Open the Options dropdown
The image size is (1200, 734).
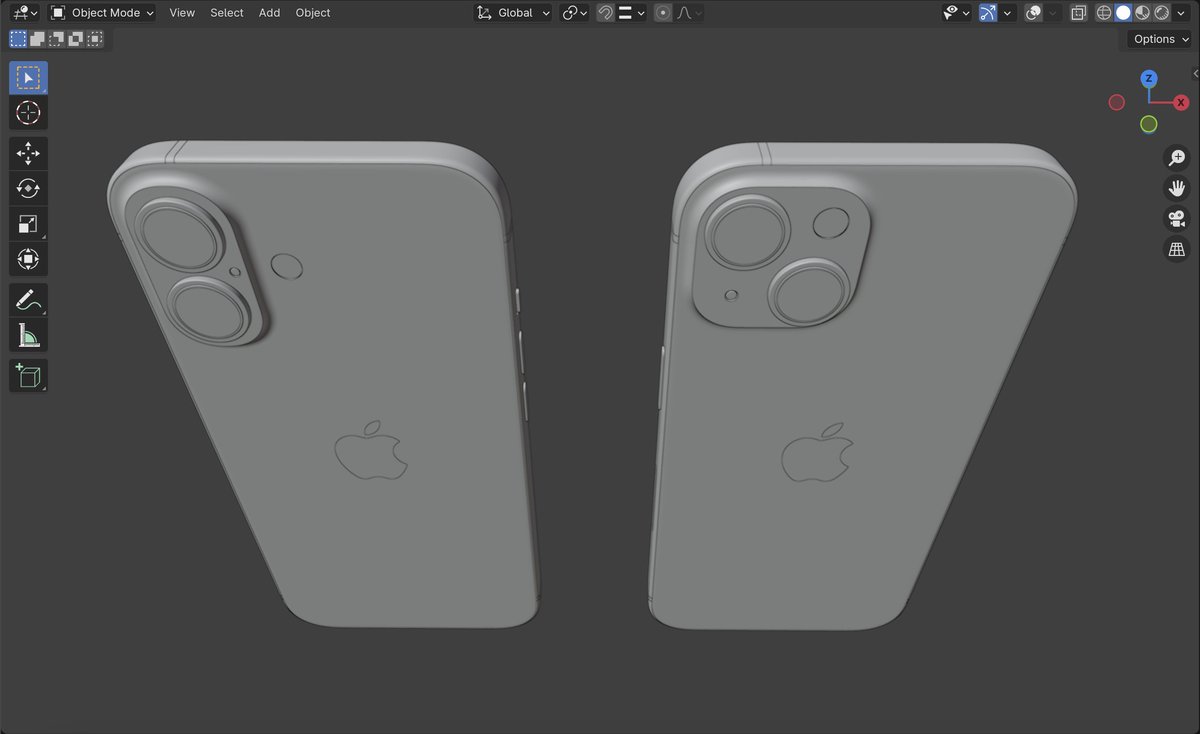tap(1160, 39)
